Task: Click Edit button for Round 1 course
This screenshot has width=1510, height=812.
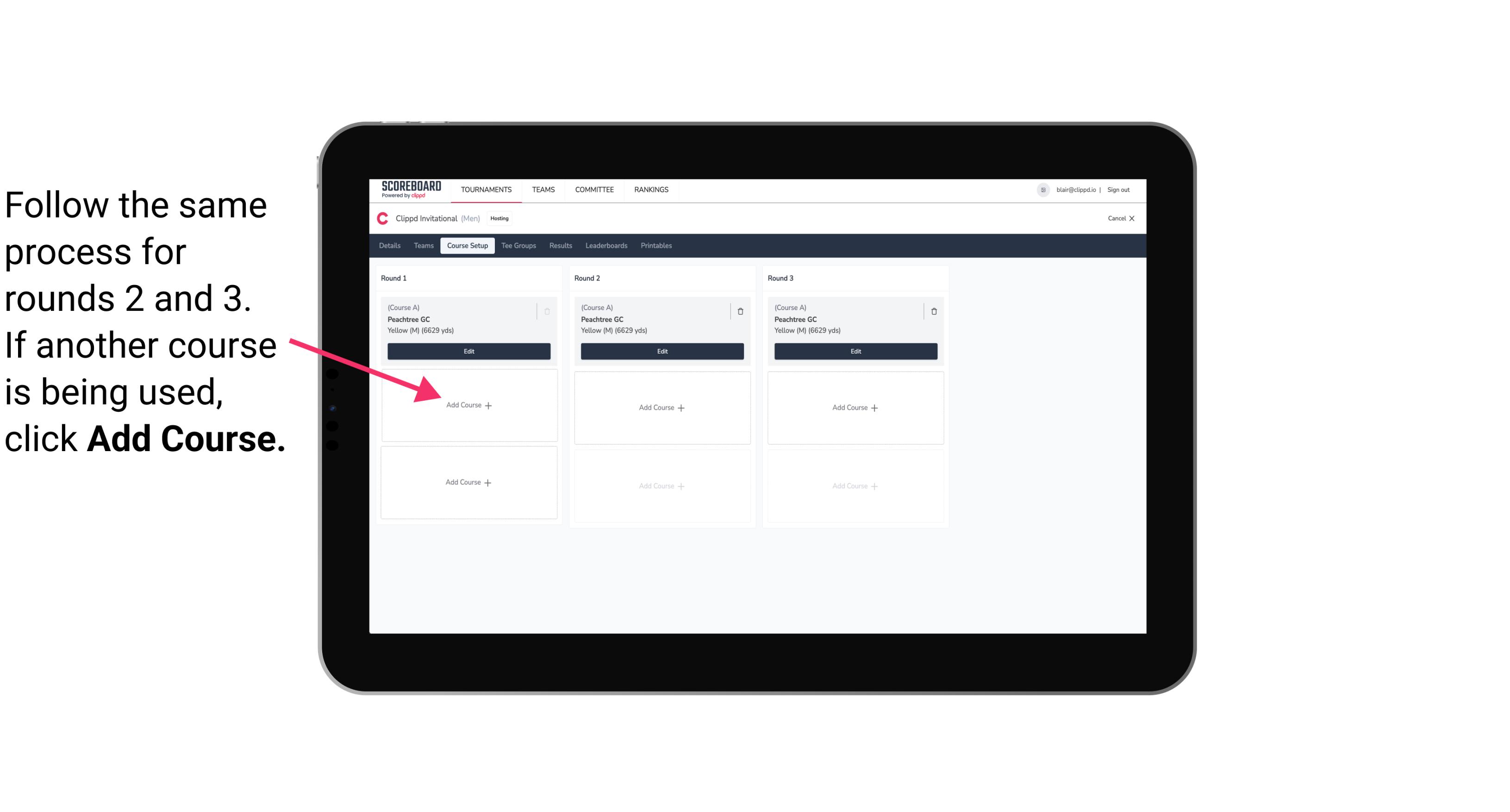Action: pos(467,351)
